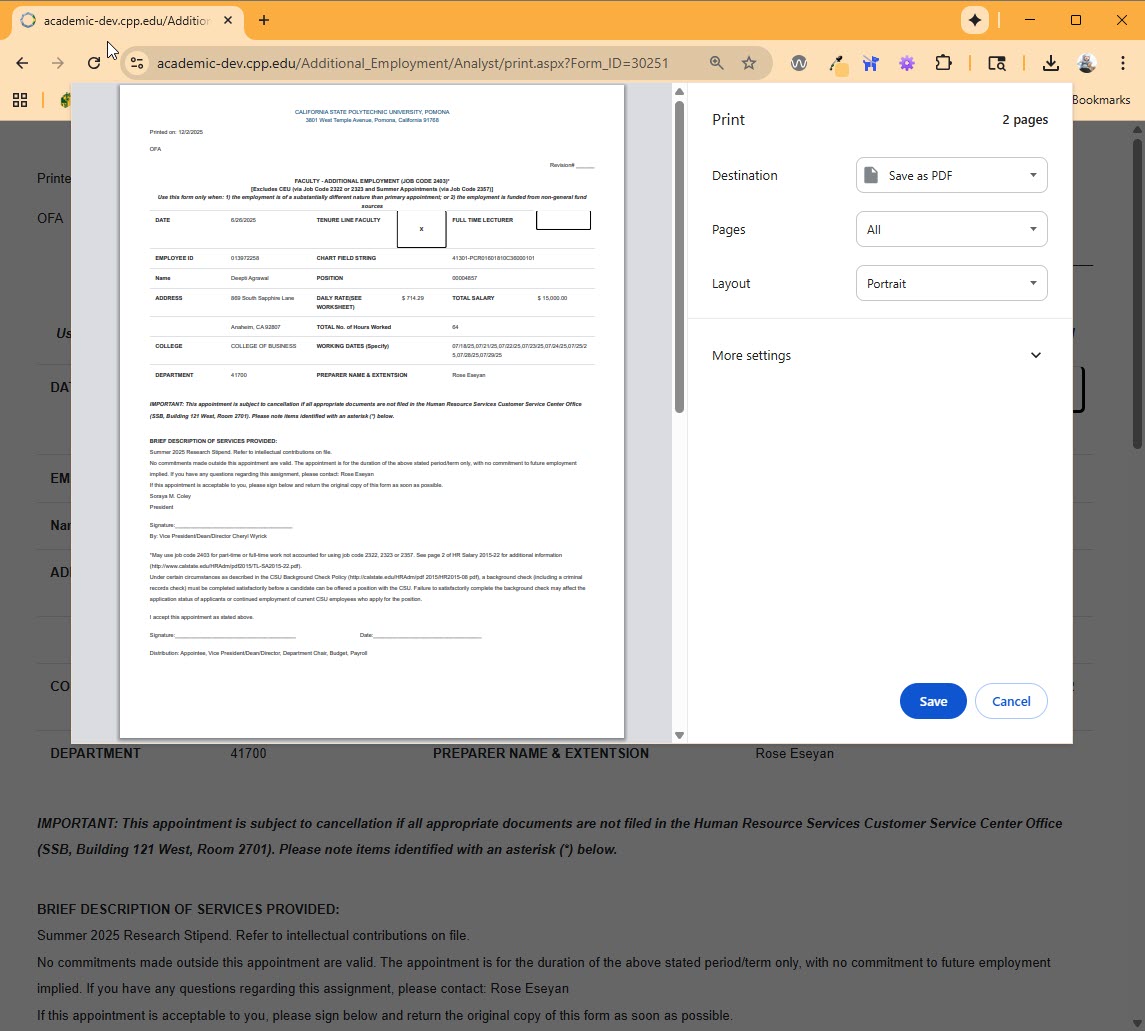Open the Destination dropdown
The width and height of the screenshot is (1145, 1031).
951,175
